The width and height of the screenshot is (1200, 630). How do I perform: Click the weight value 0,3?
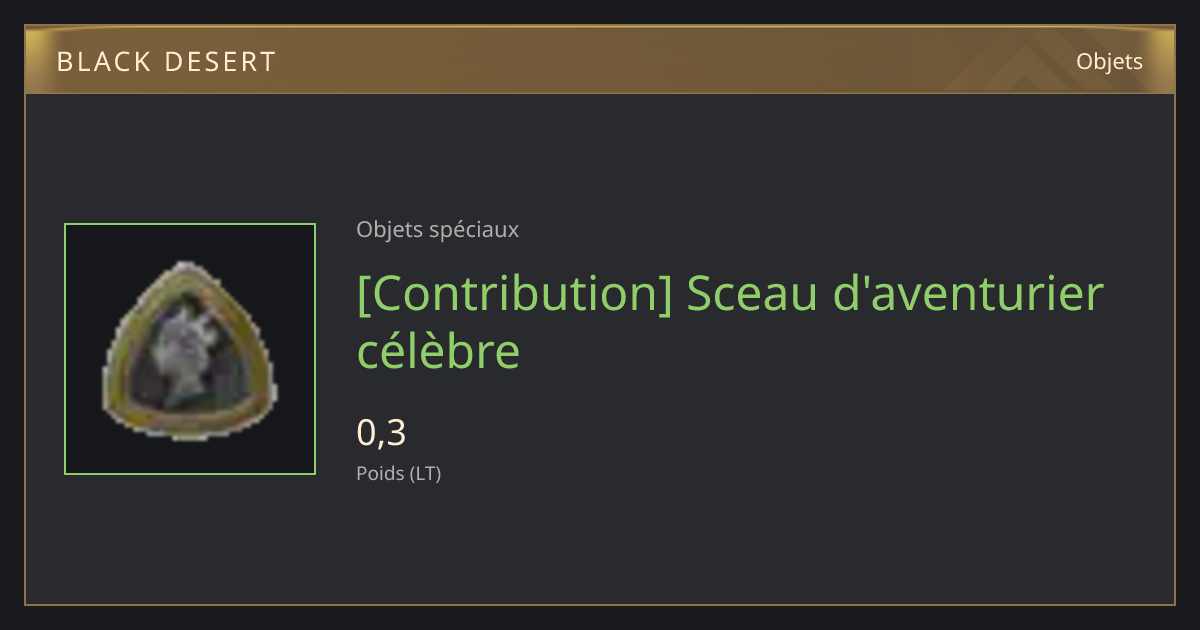click(x=381, y=433)
